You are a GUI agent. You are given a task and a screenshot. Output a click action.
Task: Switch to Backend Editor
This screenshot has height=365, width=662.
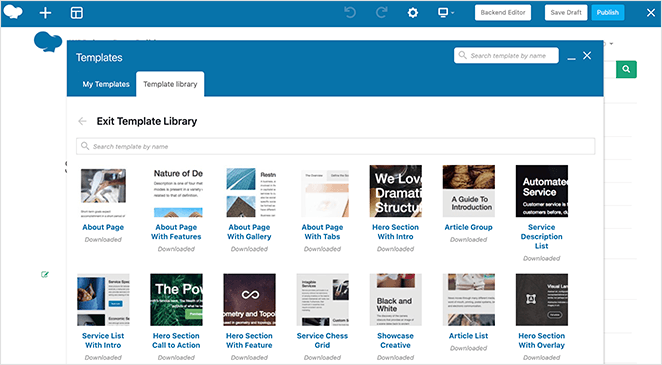(x=503, y=13)
